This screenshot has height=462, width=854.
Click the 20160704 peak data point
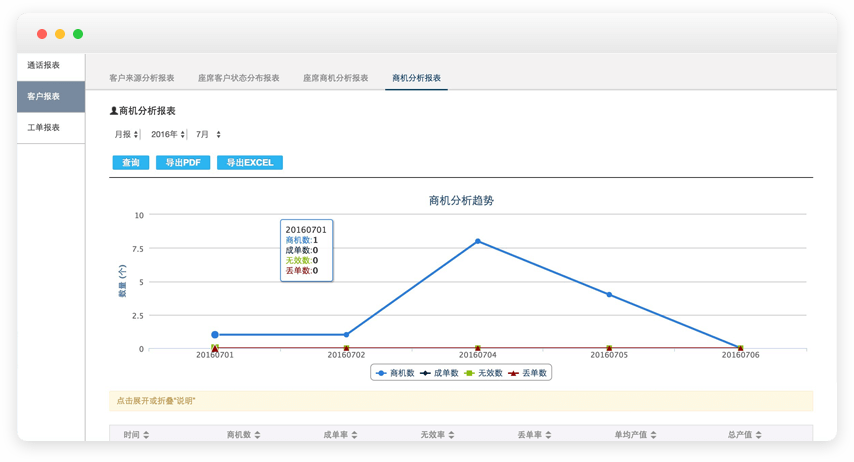(478, 241)
